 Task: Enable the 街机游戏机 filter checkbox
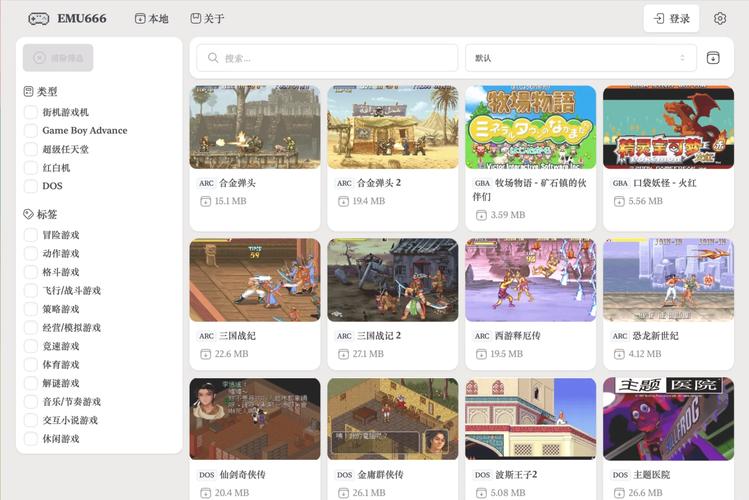(31, 112)
